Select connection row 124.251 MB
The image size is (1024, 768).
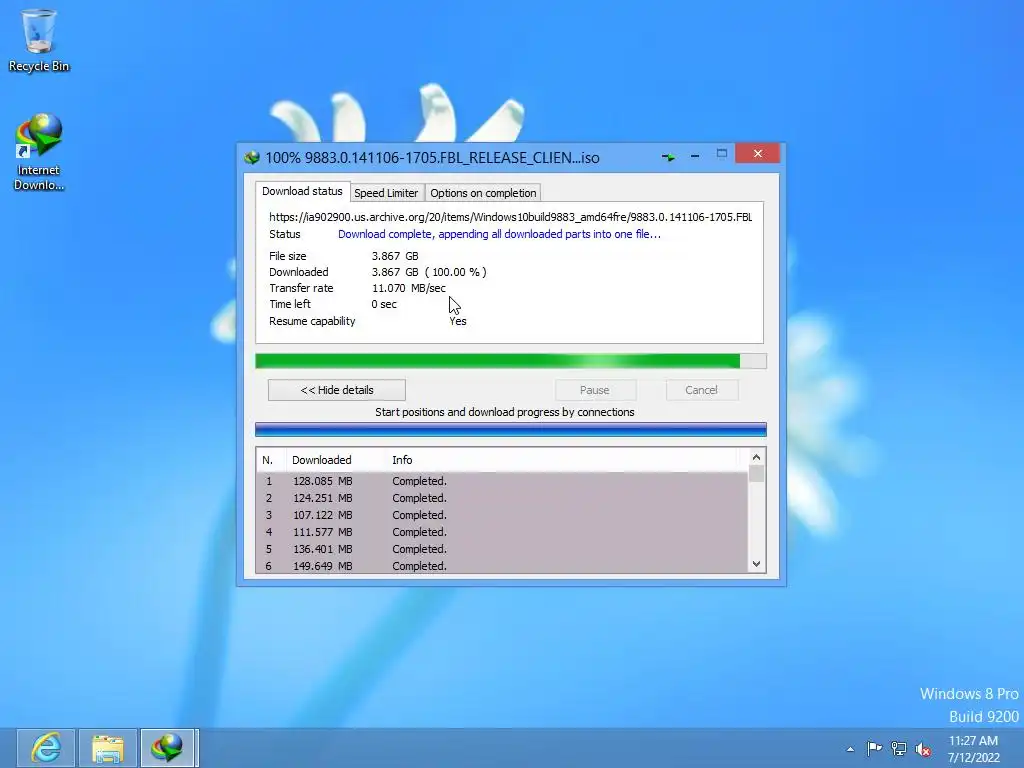(502, 498)
